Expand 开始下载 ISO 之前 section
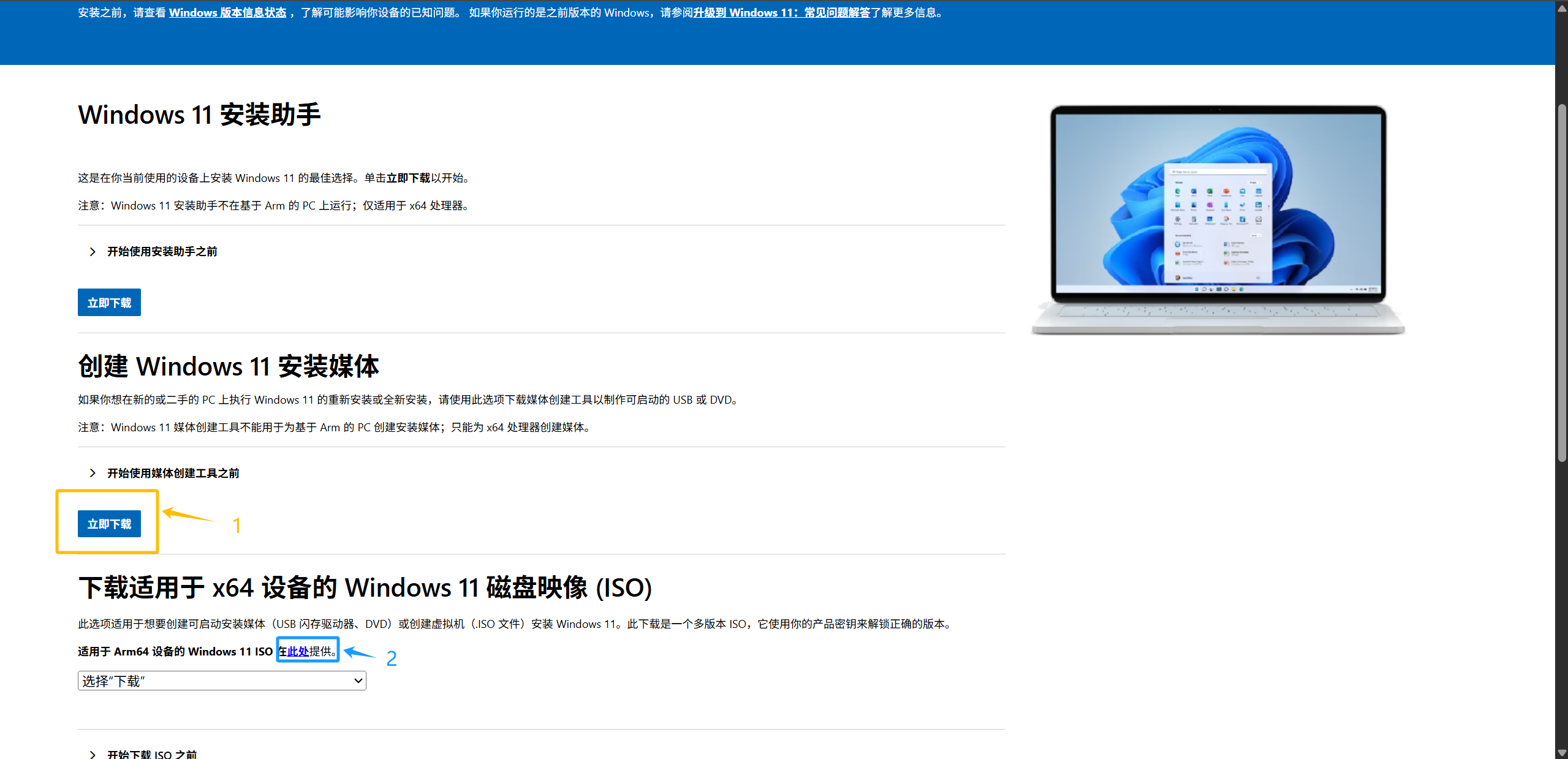 144,754
